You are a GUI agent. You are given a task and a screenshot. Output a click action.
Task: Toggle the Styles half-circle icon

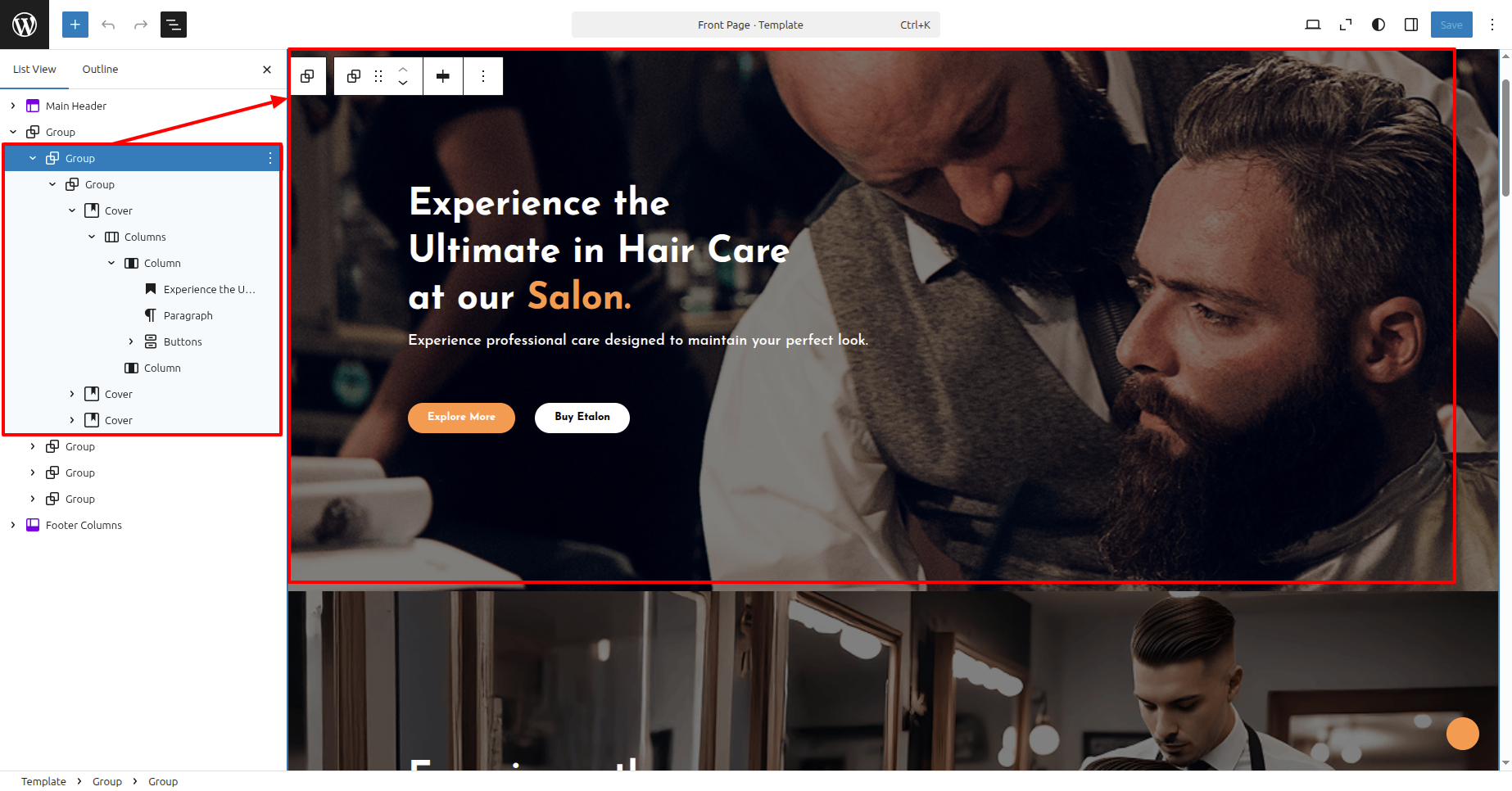(1378, 25)
